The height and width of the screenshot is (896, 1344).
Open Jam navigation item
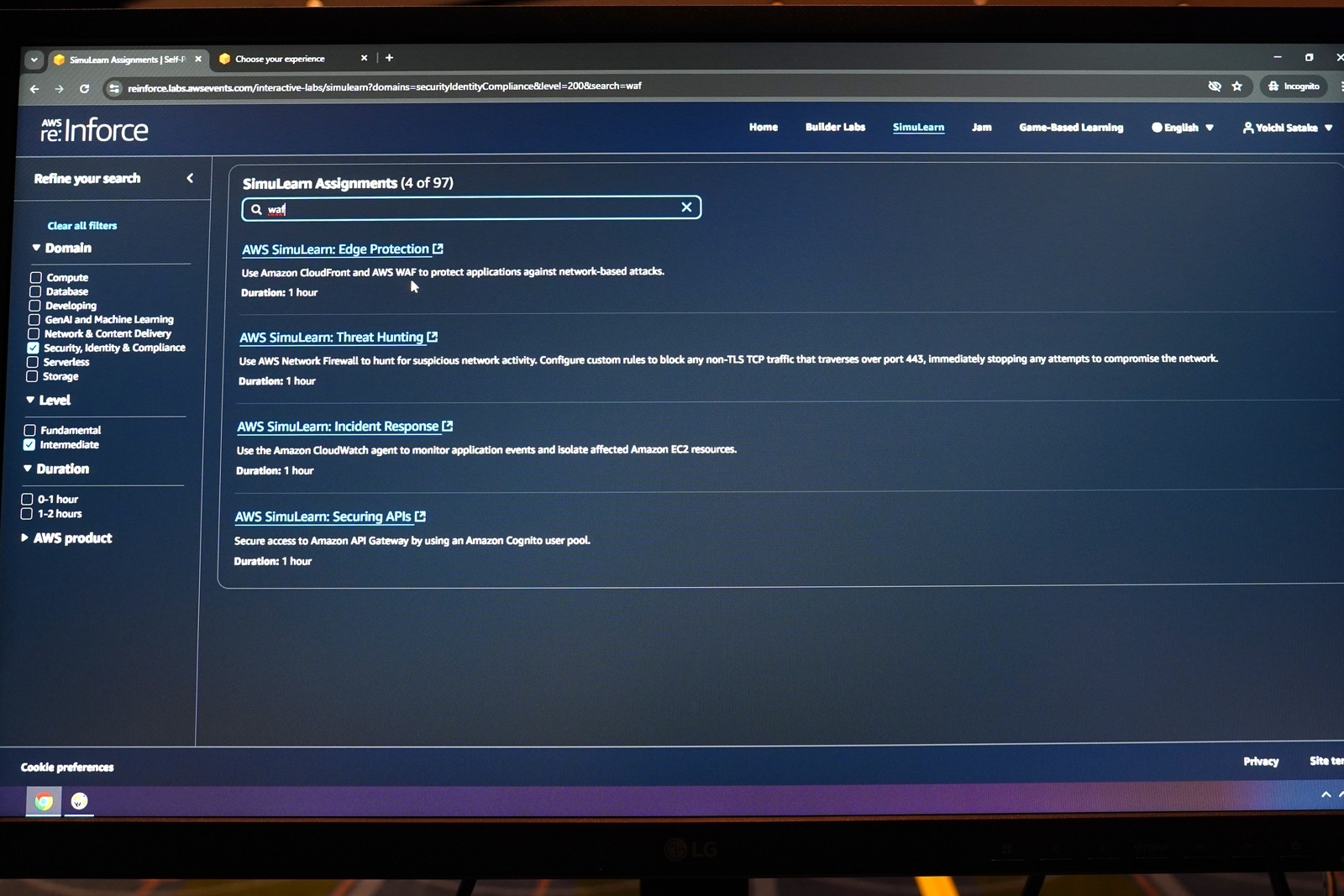point(982,128)
